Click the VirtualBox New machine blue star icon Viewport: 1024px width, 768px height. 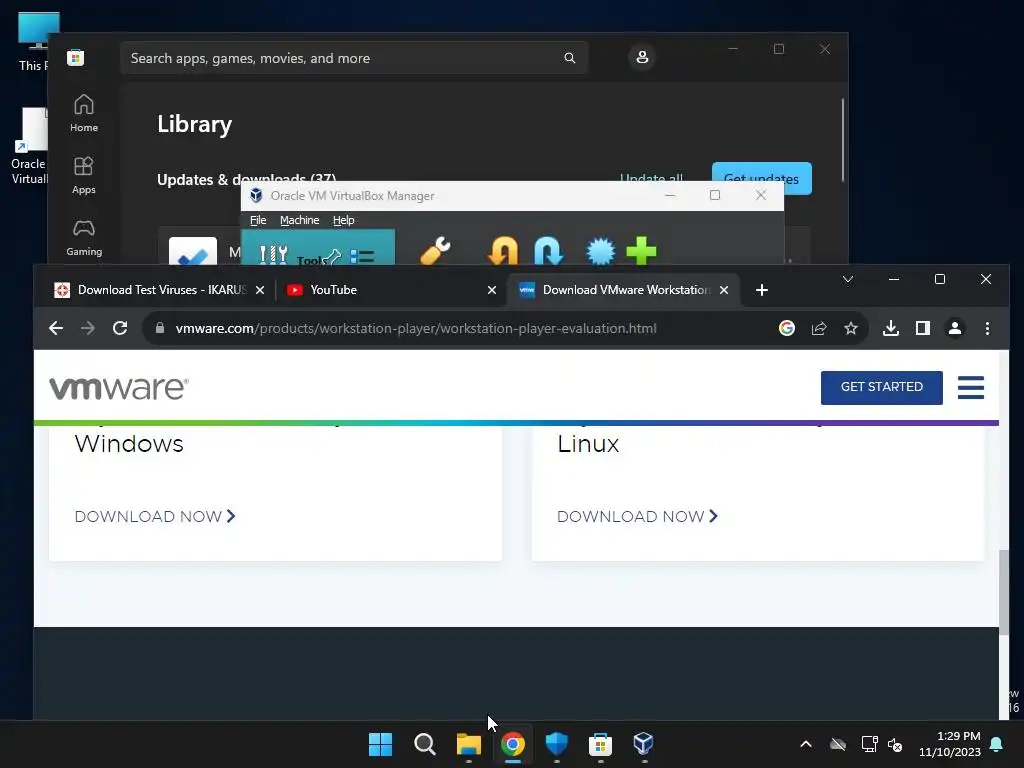tap(600, 251)
